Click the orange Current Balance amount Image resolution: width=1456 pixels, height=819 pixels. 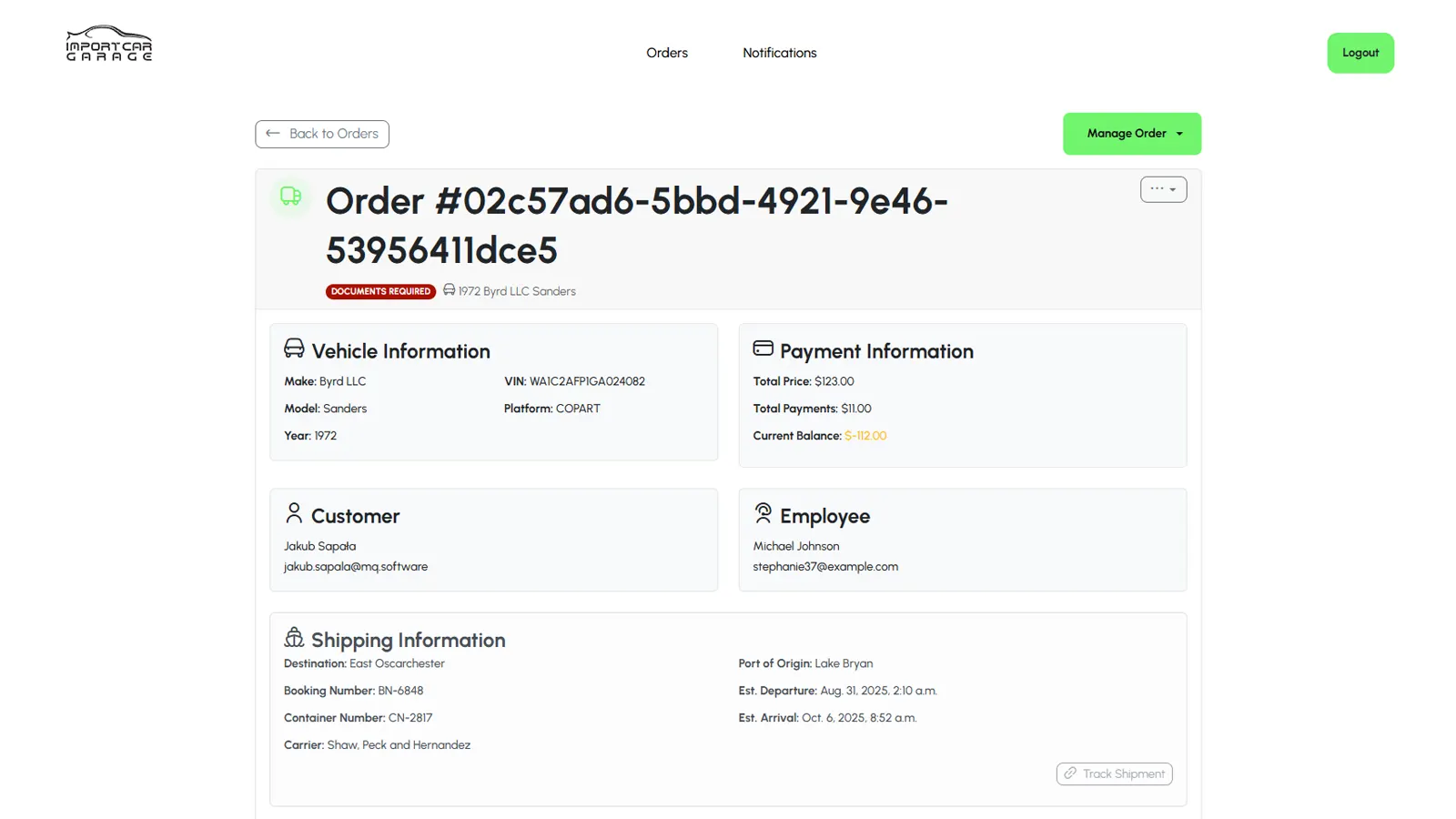click(x=865, y=436)
